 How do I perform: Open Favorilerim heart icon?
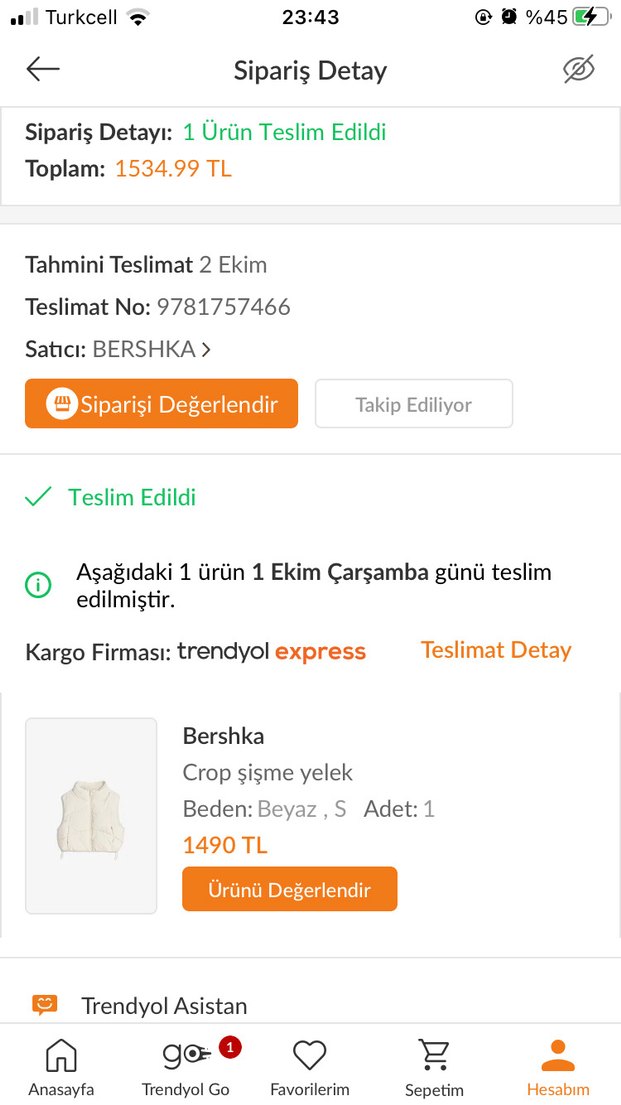click(309, 1055)
